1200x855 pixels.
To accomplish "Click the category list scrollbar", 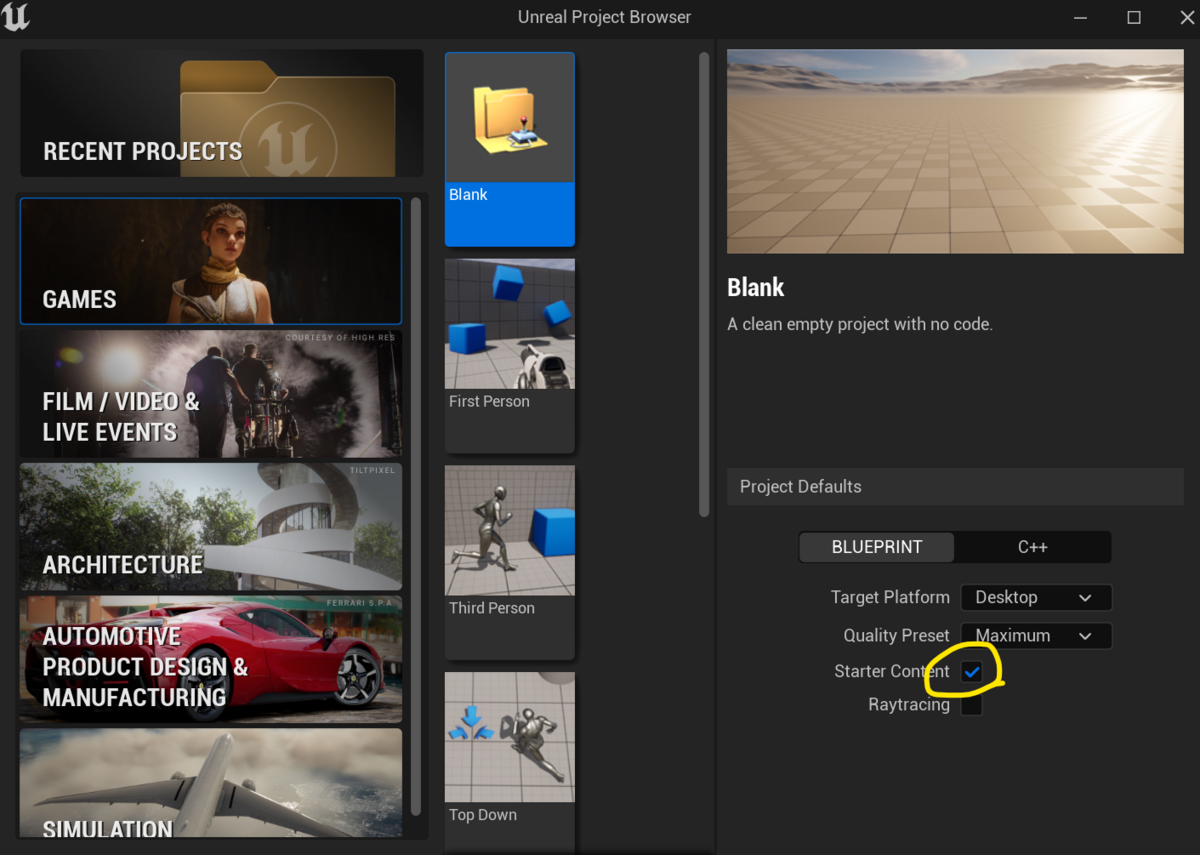I will (x=416, y=506).
